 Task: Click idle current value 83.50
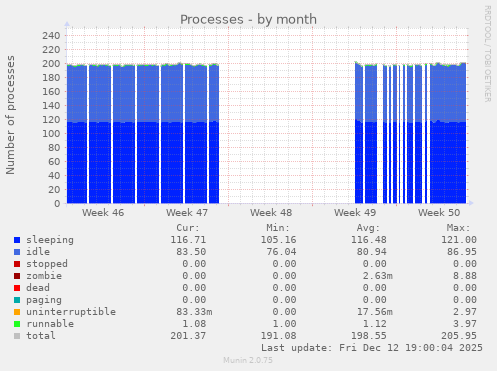pos(191,252)
